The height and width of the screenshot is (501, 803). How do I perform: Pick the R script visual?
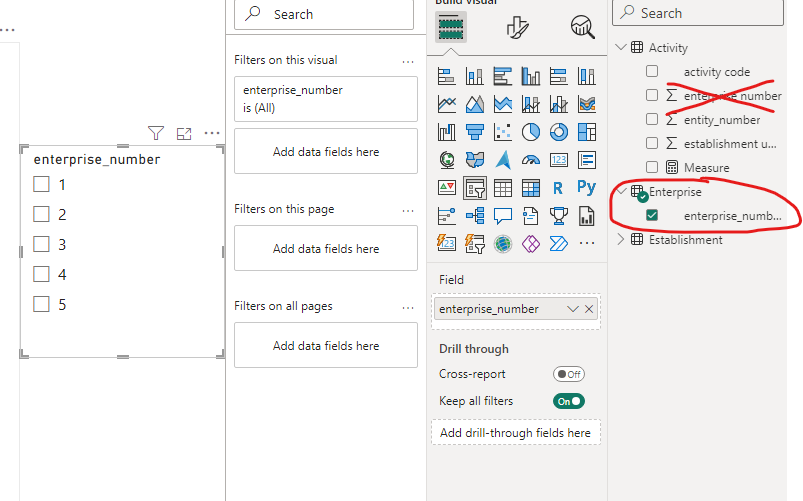point(559,188)
